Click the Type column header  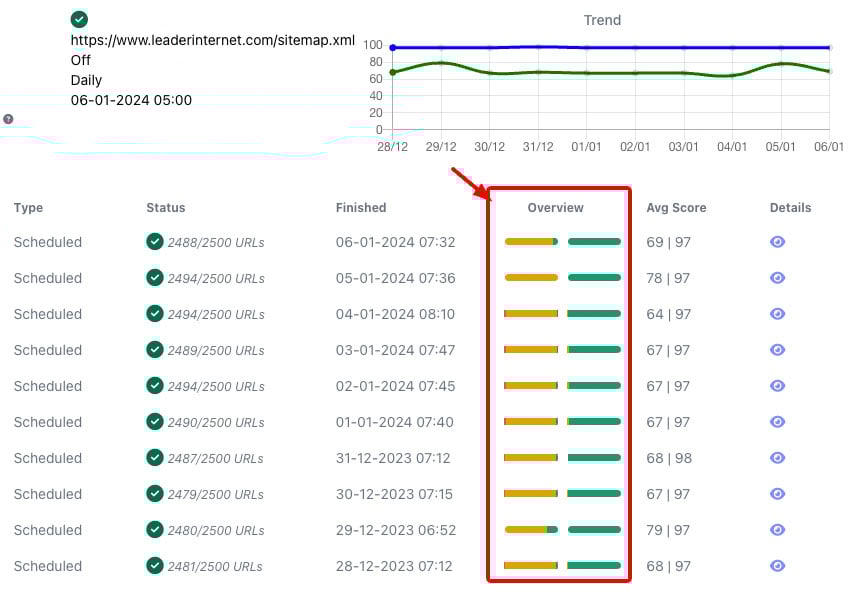(x=28, y=208)
